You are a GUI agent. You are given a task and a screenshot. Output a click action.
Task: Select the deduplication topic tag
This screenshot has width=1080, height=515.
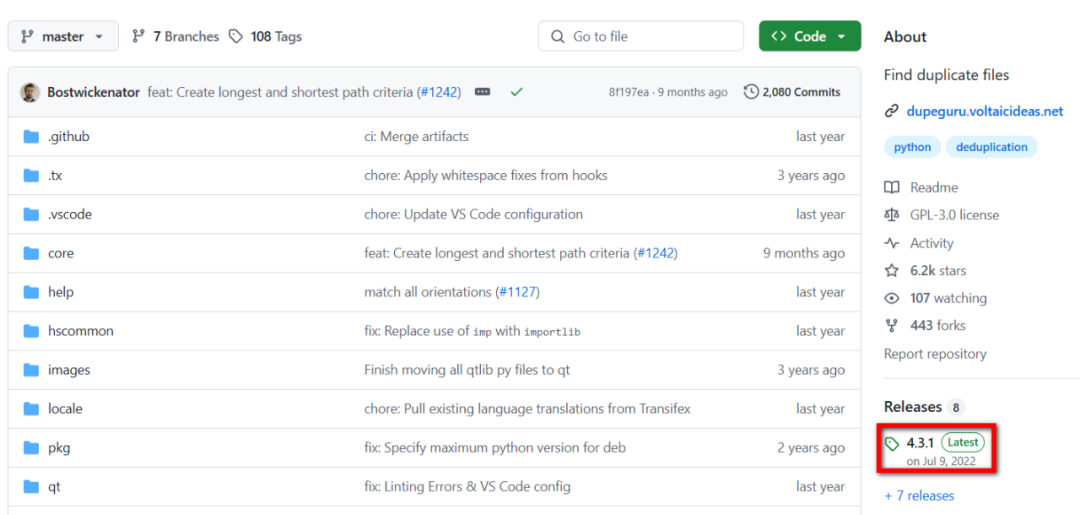[x=991, y=147]
